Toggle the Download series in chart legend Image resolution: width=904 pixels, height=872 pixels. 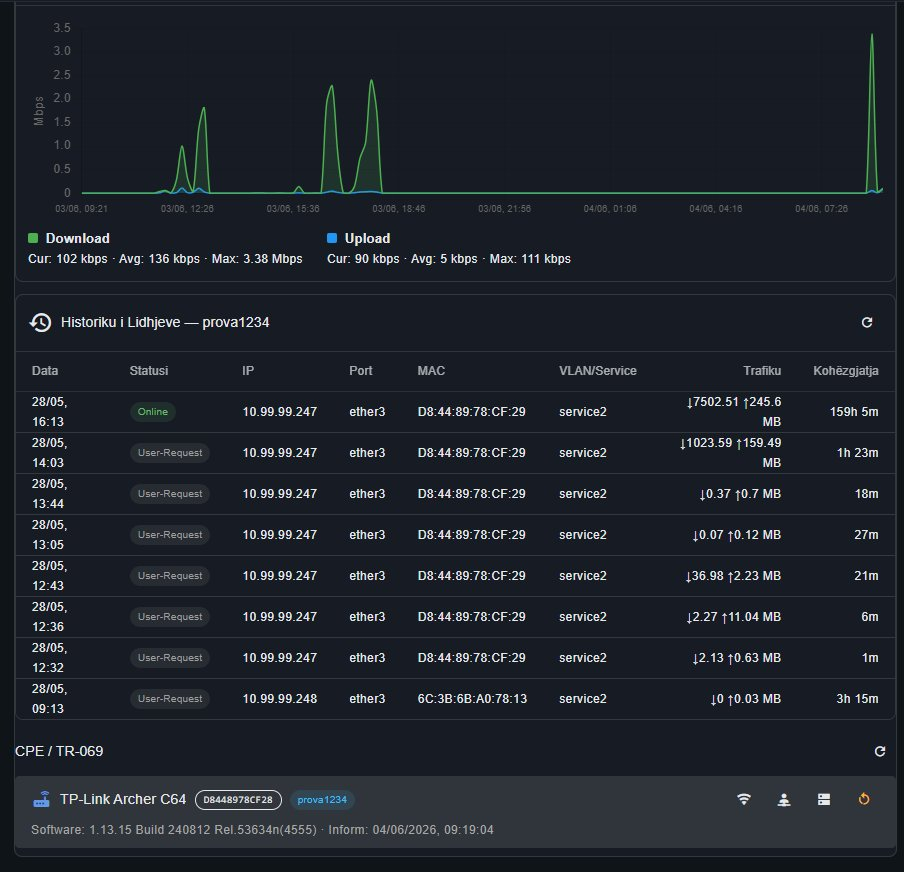click(x=69, y=238)
